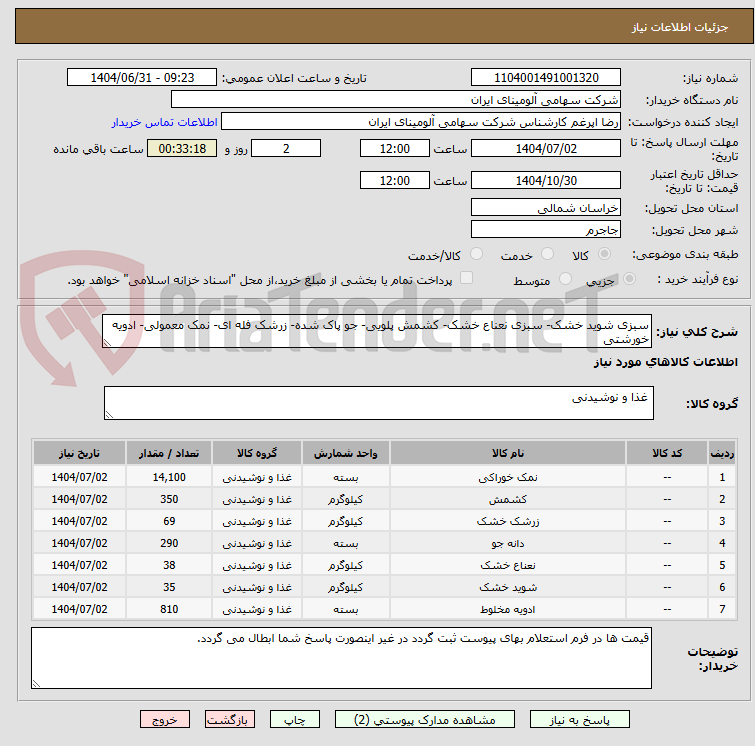Image resolution: width=755 pixels, height=746 pixels.
Task: Choose the کالا/خدمت radio option
Action: [x=476, y=255]
